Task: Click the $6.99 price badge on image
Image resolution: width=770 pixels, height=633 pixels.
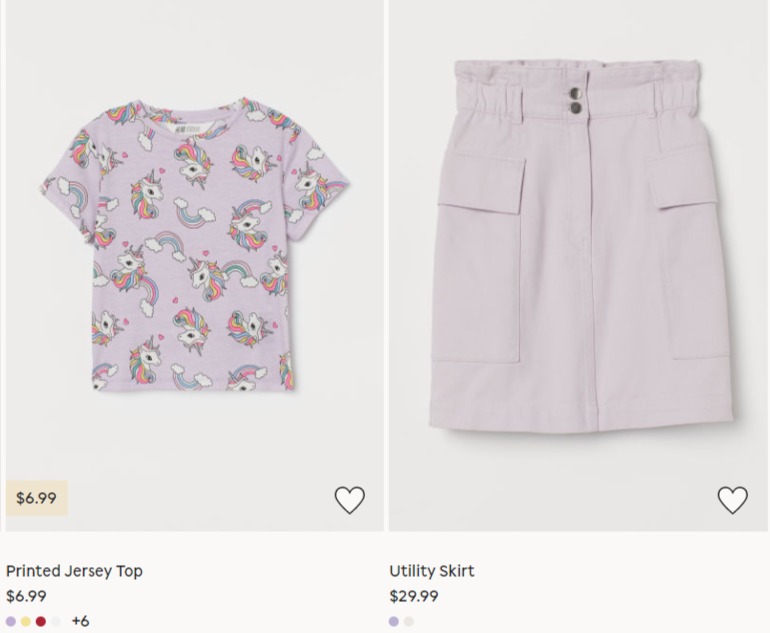Action: point(36,498)
